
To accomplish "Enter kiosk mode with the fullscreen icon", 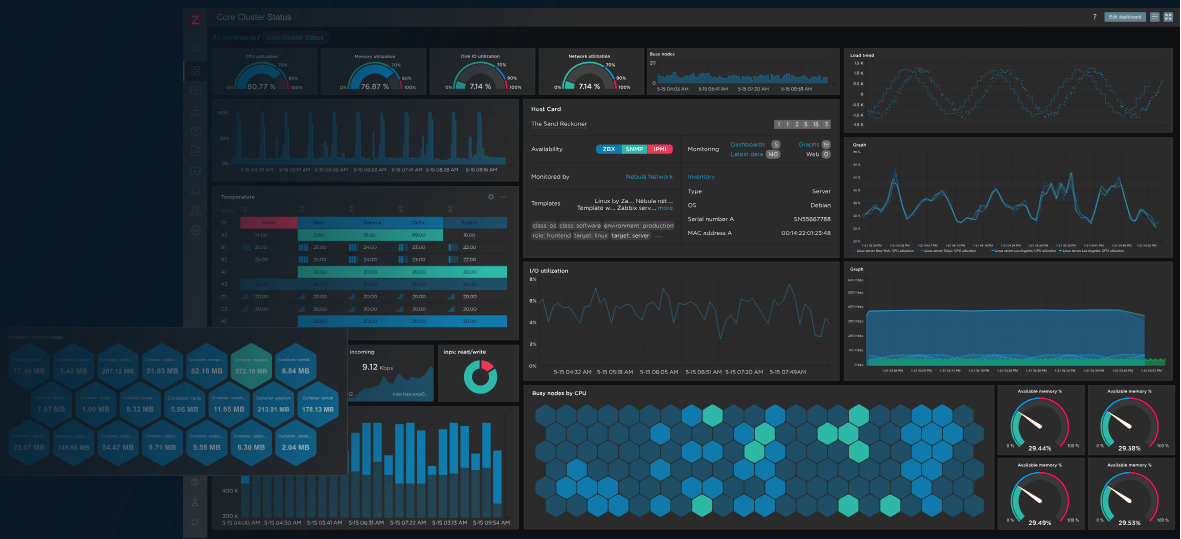I will pos(1168,17).
